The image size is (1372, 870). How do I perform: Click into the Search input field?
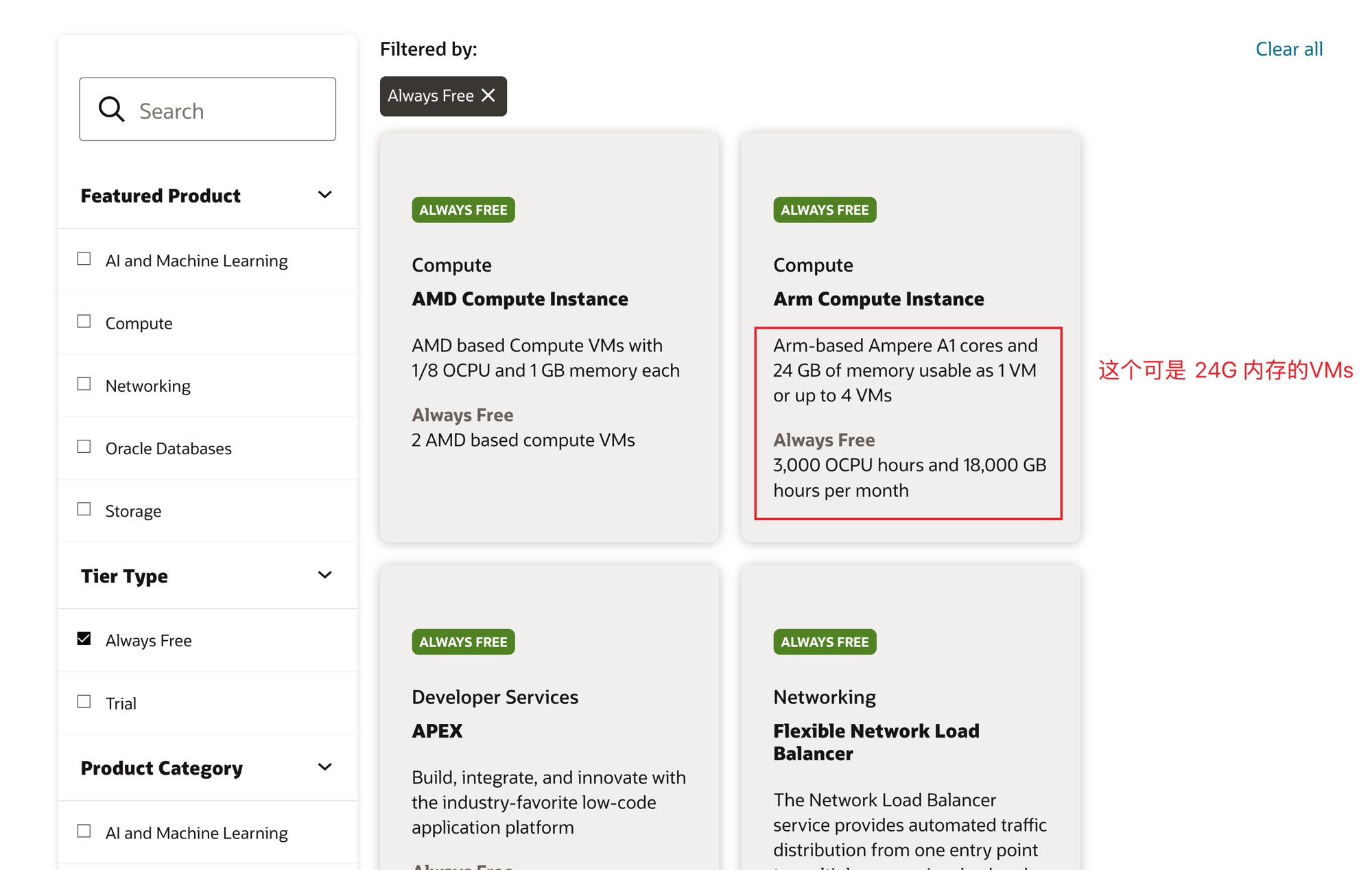[x=207, y=109]
